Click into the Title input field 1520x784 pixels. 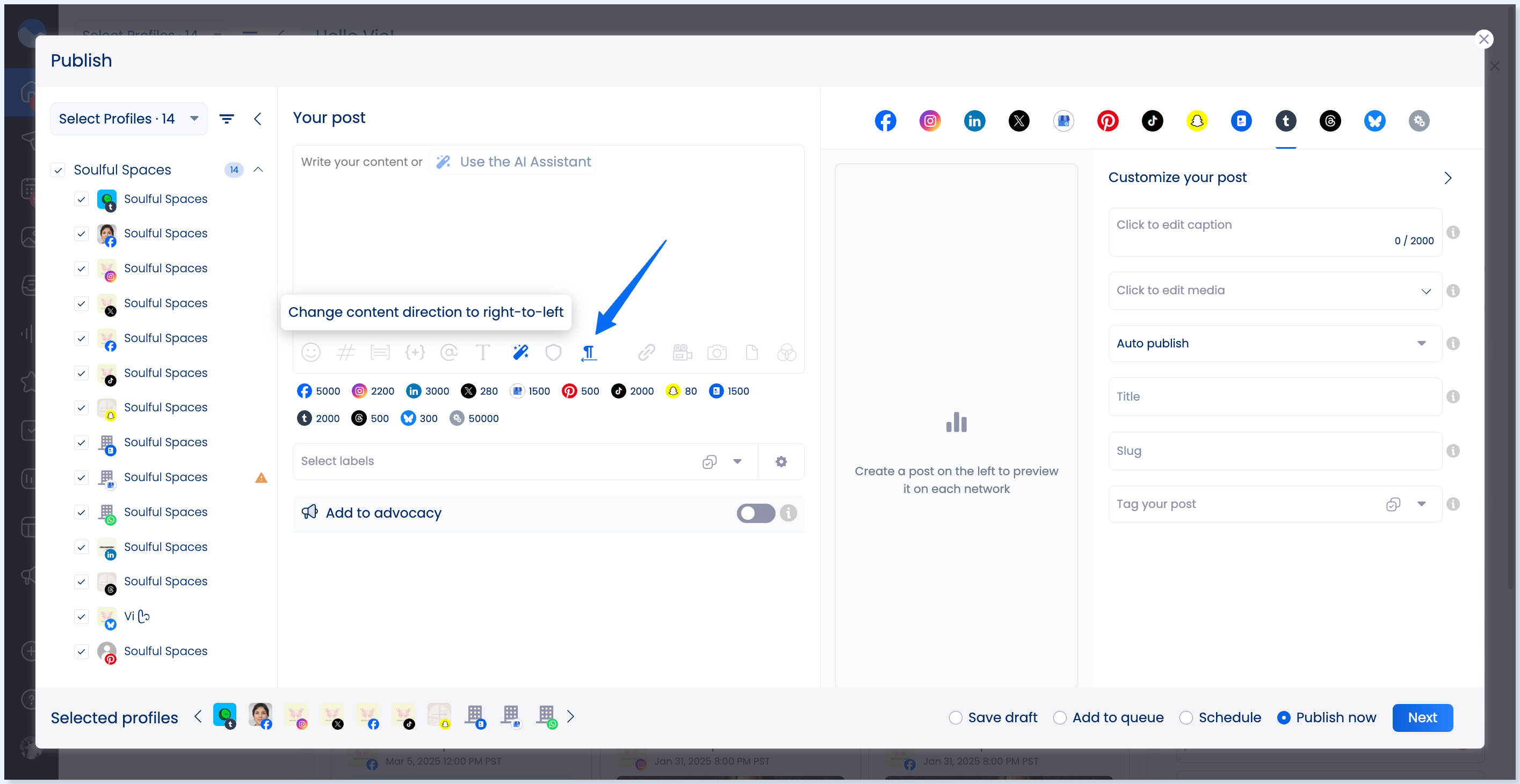point(1275,396)
